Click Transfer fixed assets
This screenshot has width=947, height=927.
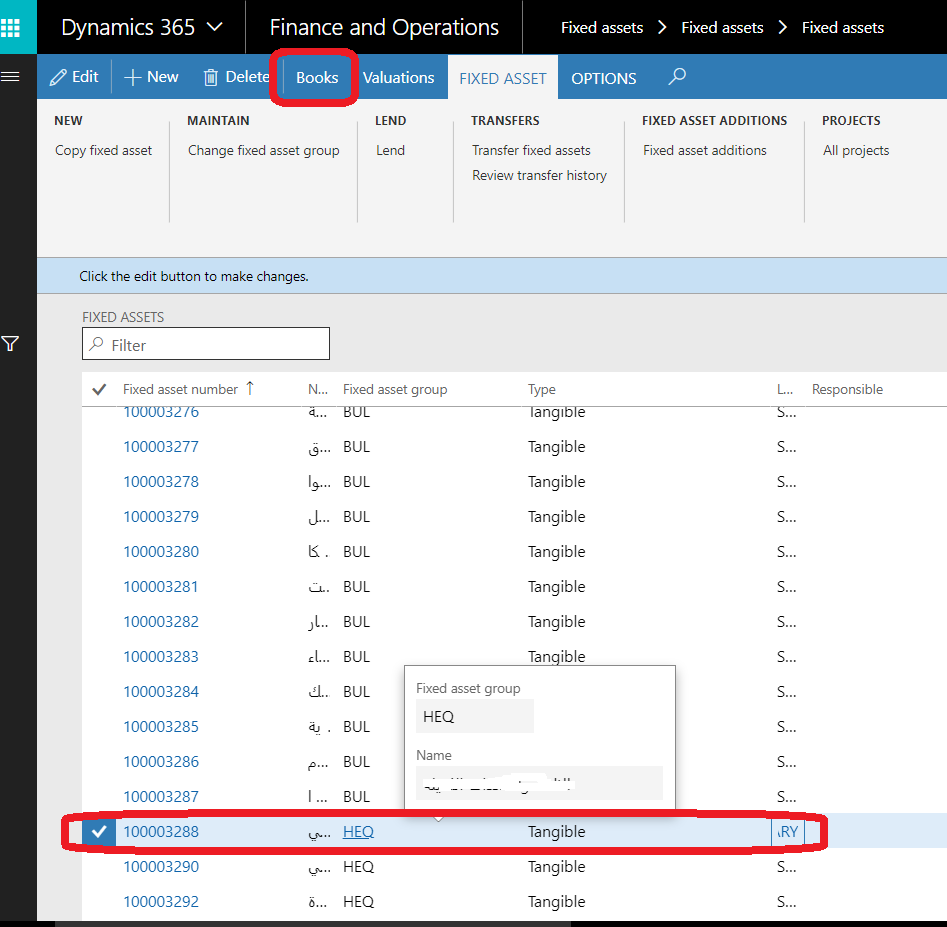click(531, 150)
